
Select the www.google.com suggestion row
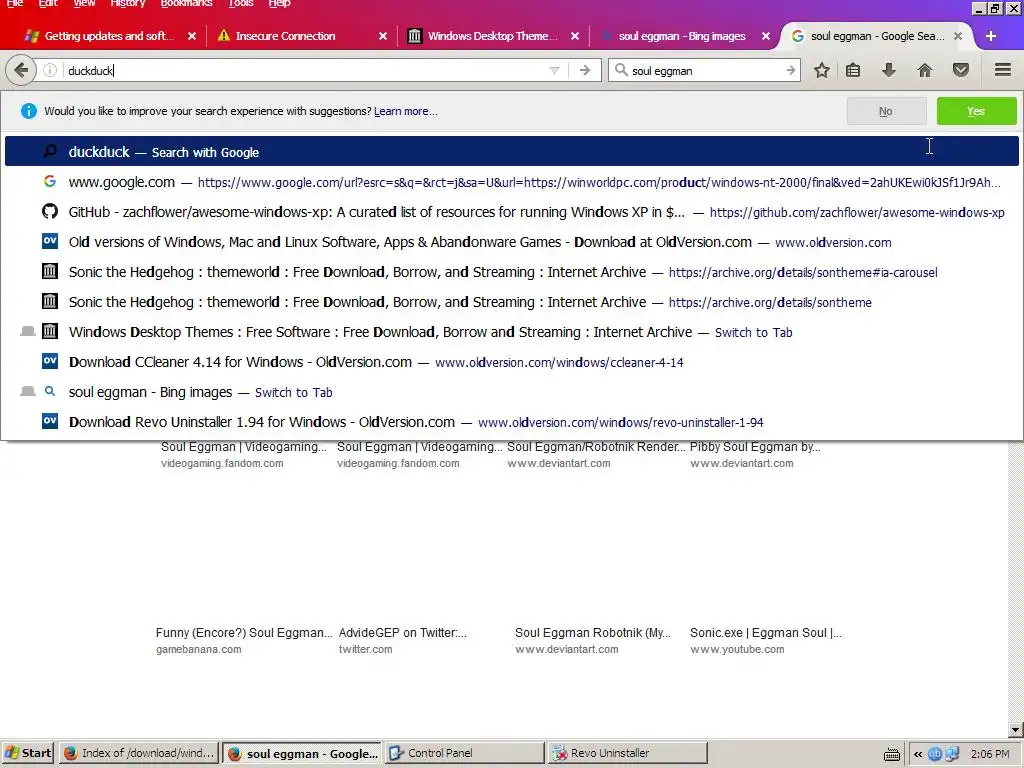click(511, 182)
